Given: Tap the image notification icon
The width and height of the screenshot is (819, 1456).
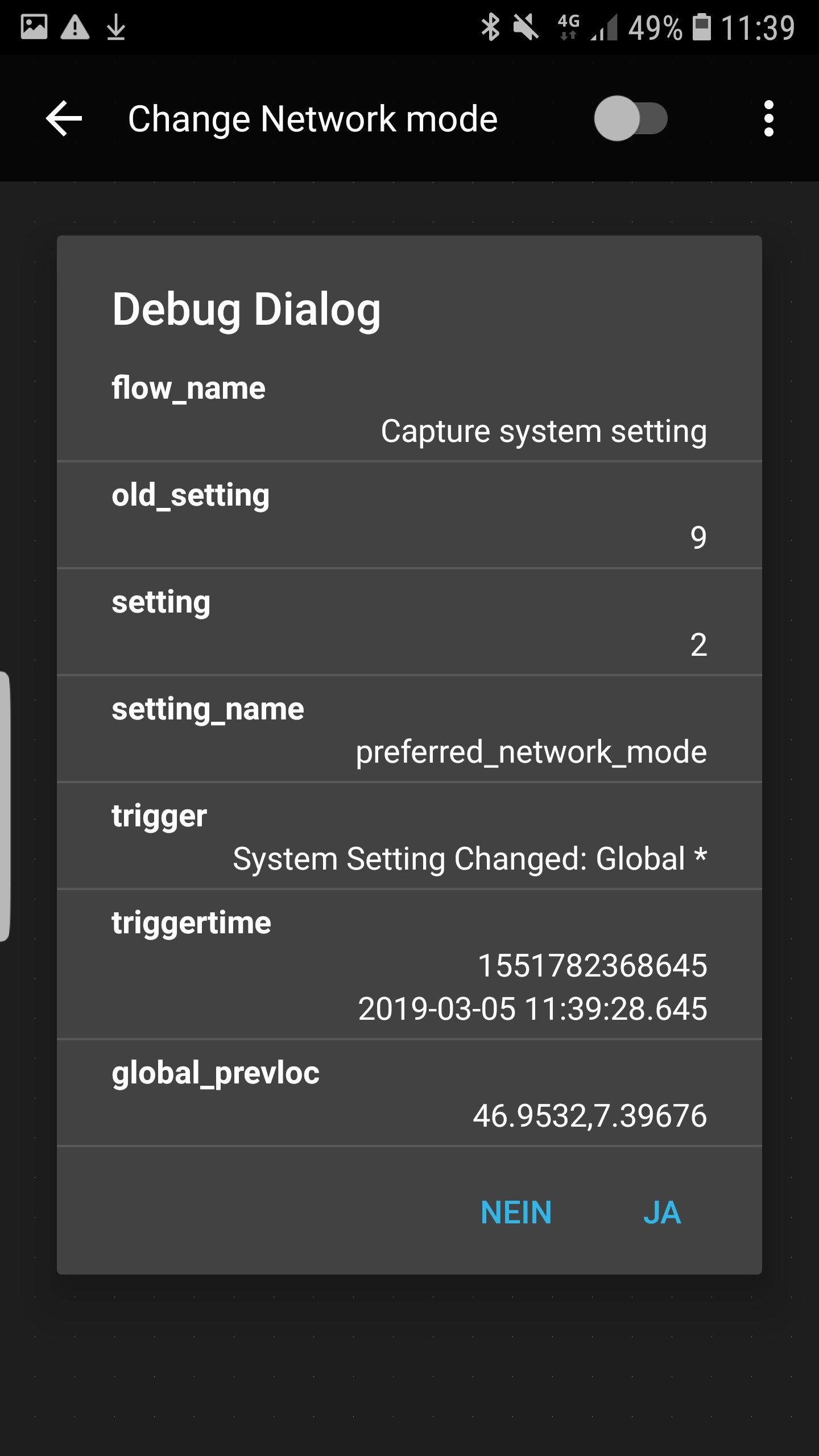Looking at the screenshot, I should click(34, 27).
